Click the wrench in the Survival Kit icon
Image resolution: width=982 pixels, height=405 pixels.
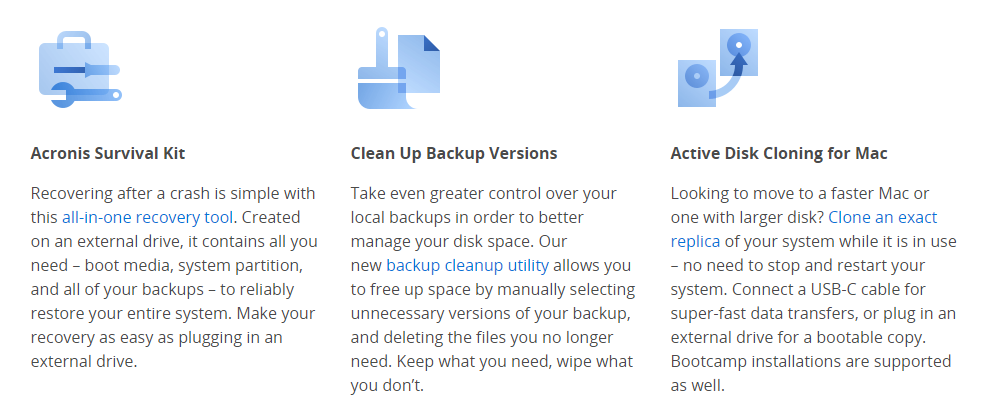pos(86,96)
